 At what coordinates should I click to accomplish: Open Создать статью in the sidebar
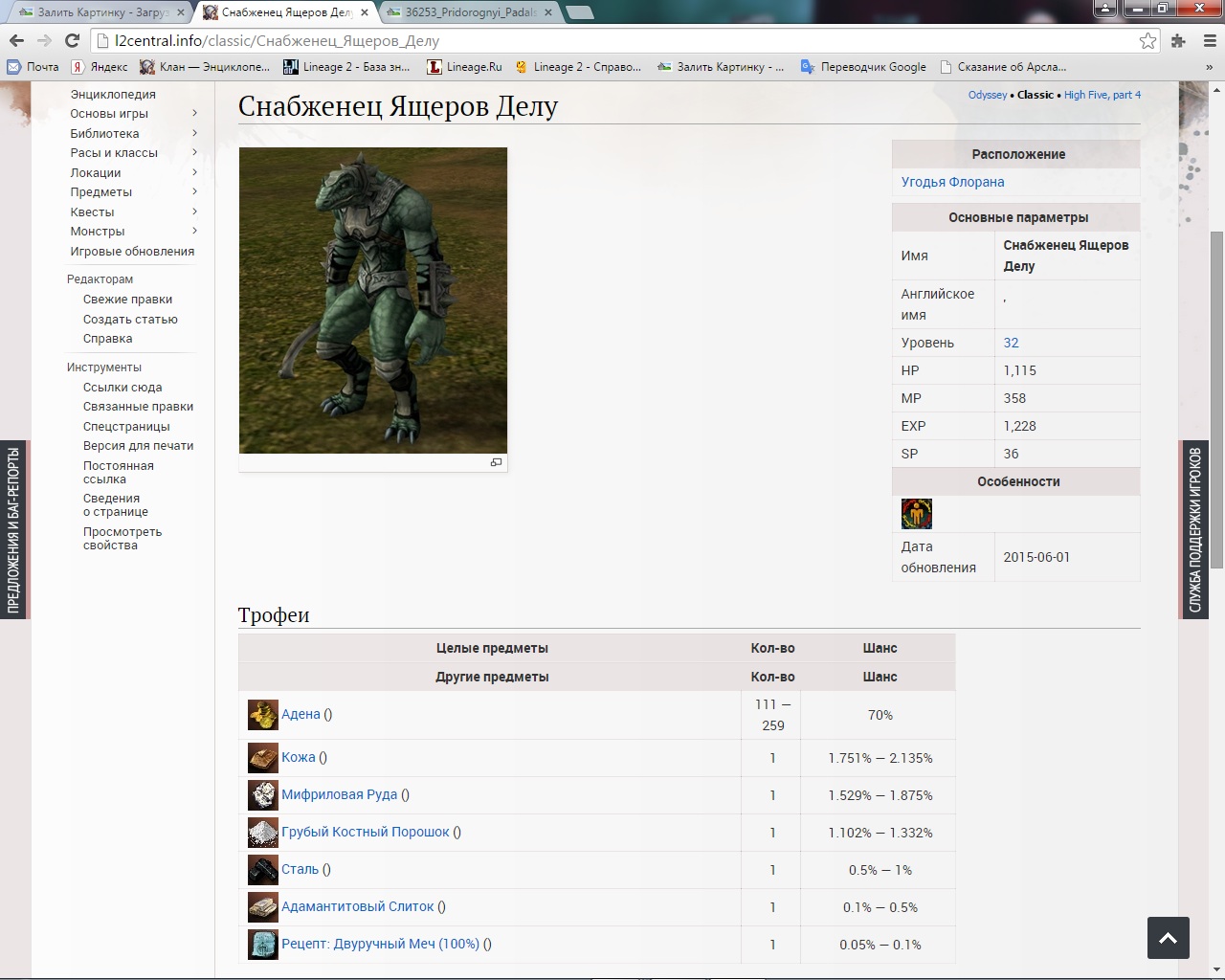click(x=130, y=319)
